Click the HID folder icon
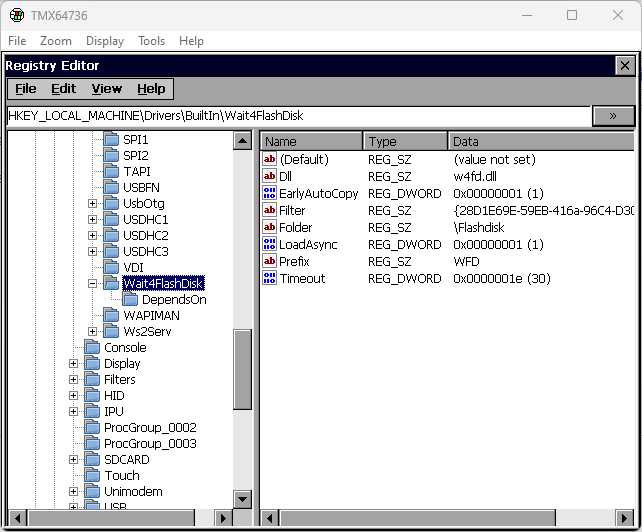Screen dimensions: 642x532 [x=92, y=396]
